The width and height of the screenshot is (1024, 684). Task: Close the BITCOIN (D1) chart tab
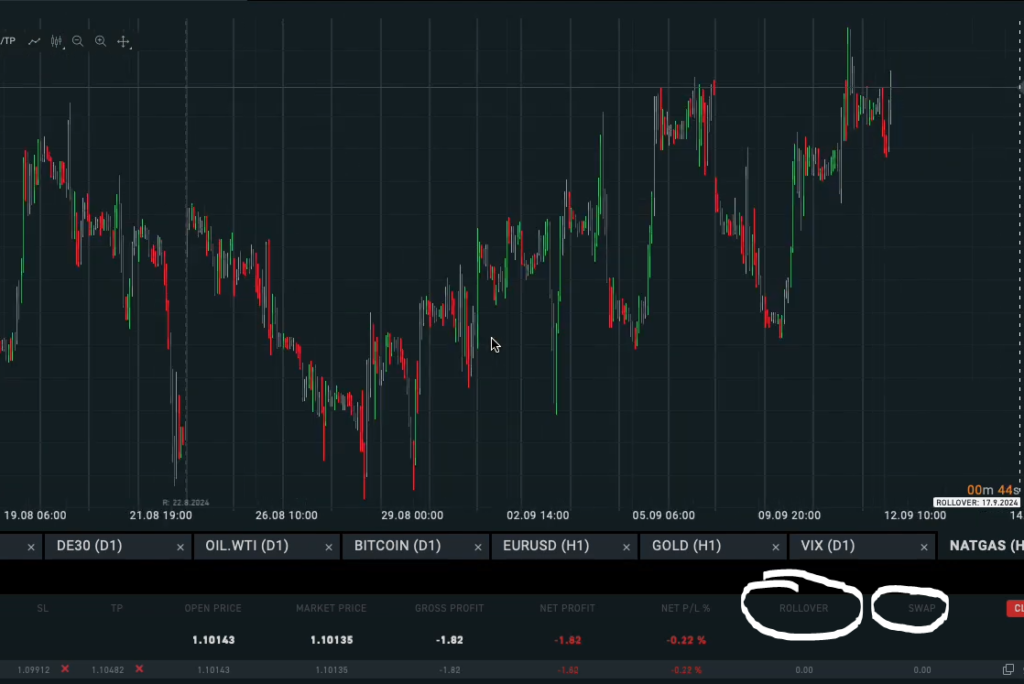pyautogui.click(x=479, y=547)
